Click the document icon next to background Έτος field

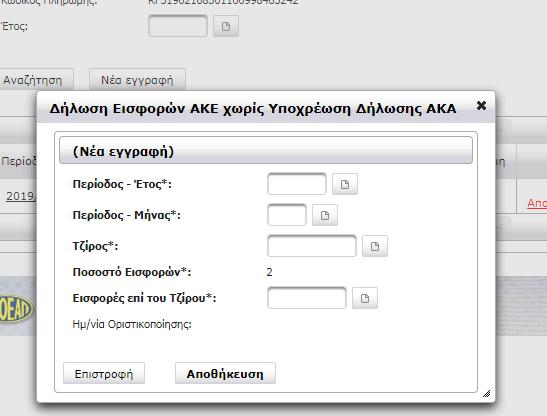pos(226,26)
